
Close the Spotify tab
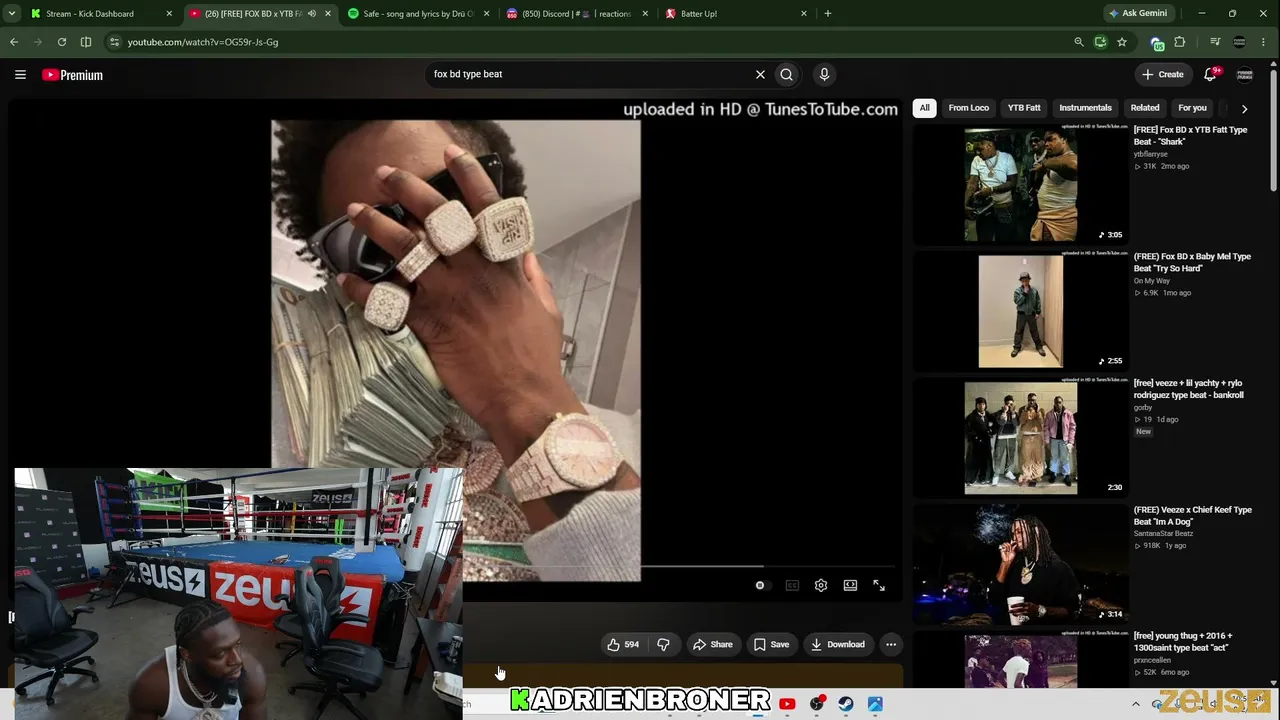click(487, 14)
